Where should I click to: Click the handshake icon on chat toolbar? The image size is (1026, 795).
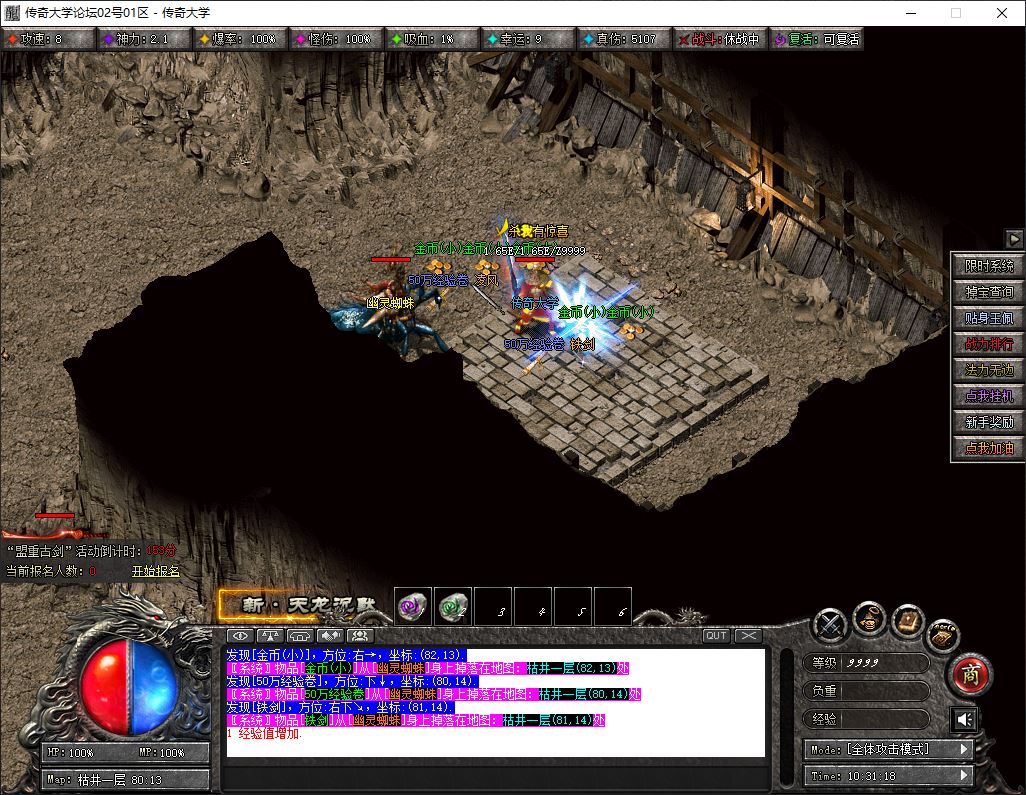[x=330, y=635]
